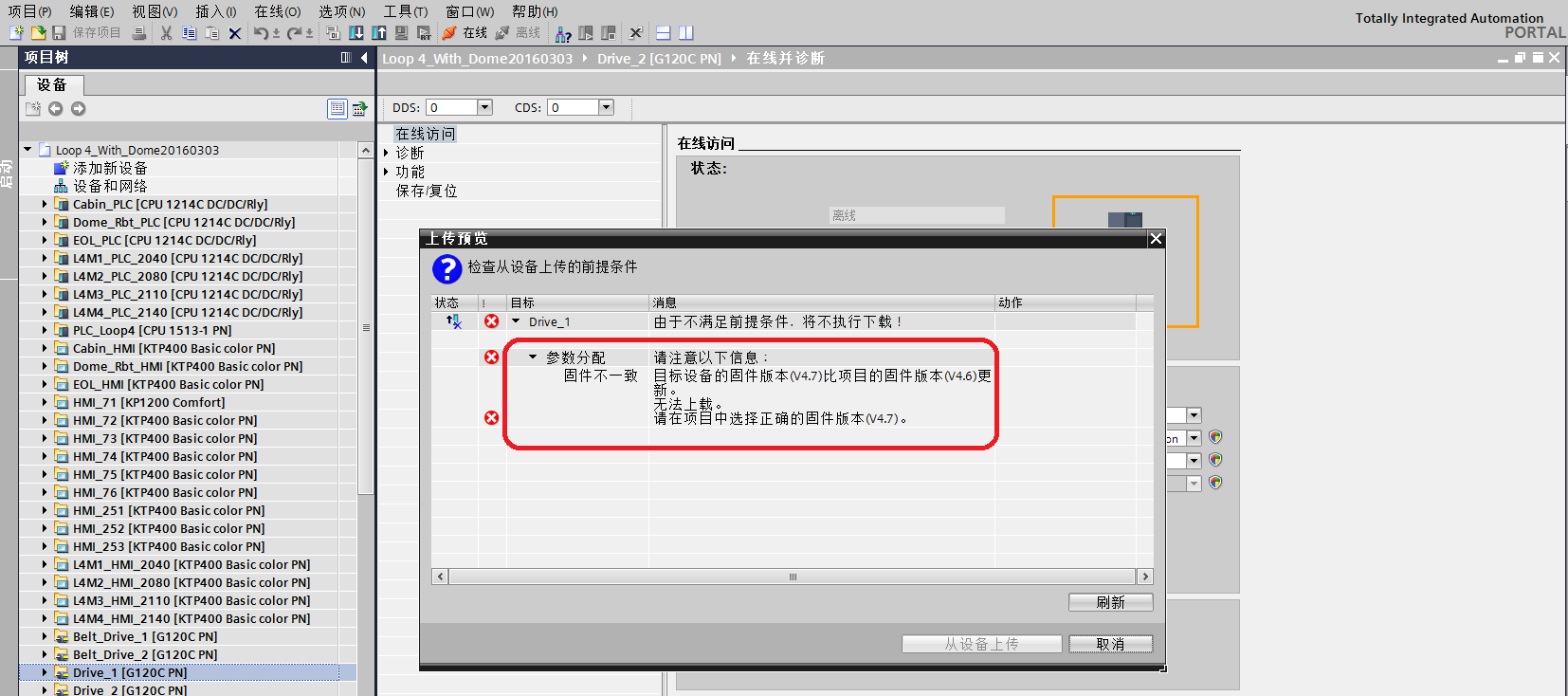
Task: Collapse the Loop 4_With_Dome20160303 project node
Action: pyautogui.click(x=27, y=150)
